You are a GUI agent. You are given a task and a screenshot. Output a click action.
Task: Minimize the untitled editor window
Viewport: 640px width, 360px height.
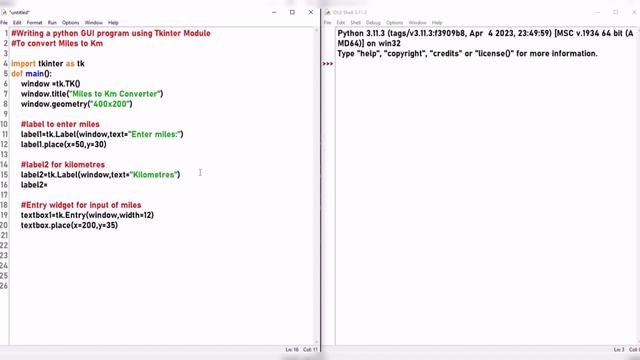point(274,12)
